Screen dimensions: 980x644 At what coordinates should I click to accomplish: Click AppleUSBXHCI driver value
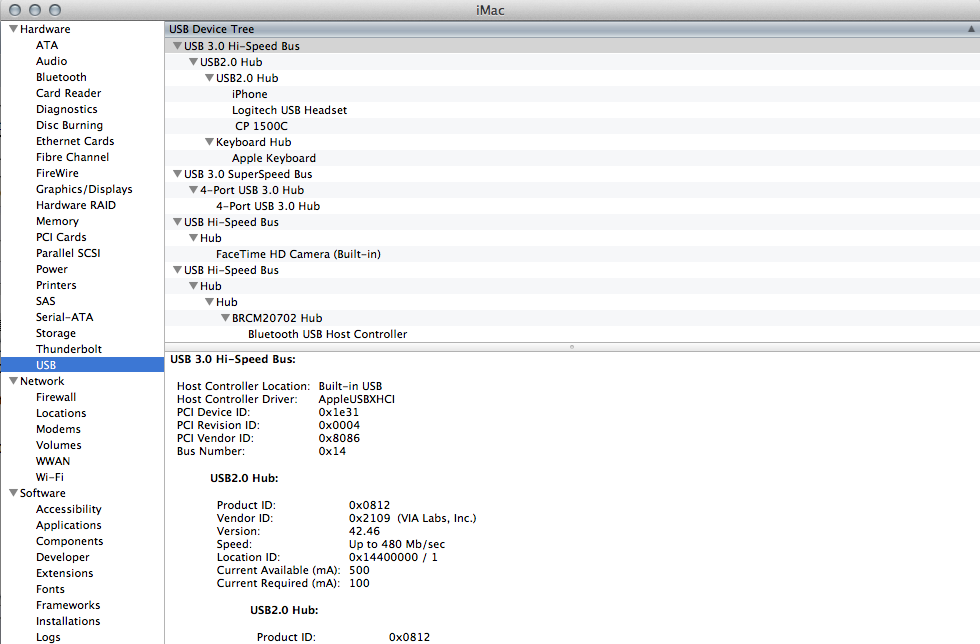[x=356, y=399]
